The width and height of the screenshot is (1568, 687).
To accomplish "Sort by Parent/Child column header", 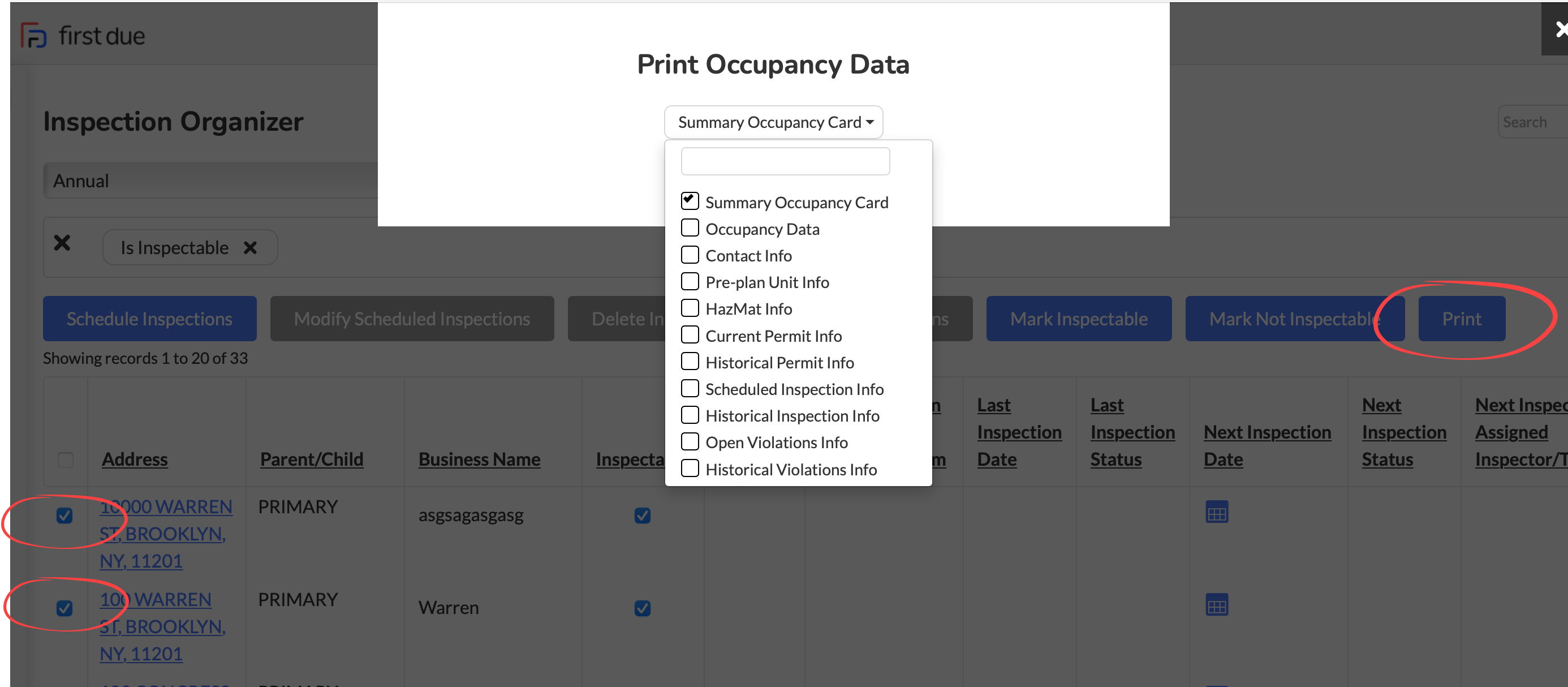I will pos(312,460).
